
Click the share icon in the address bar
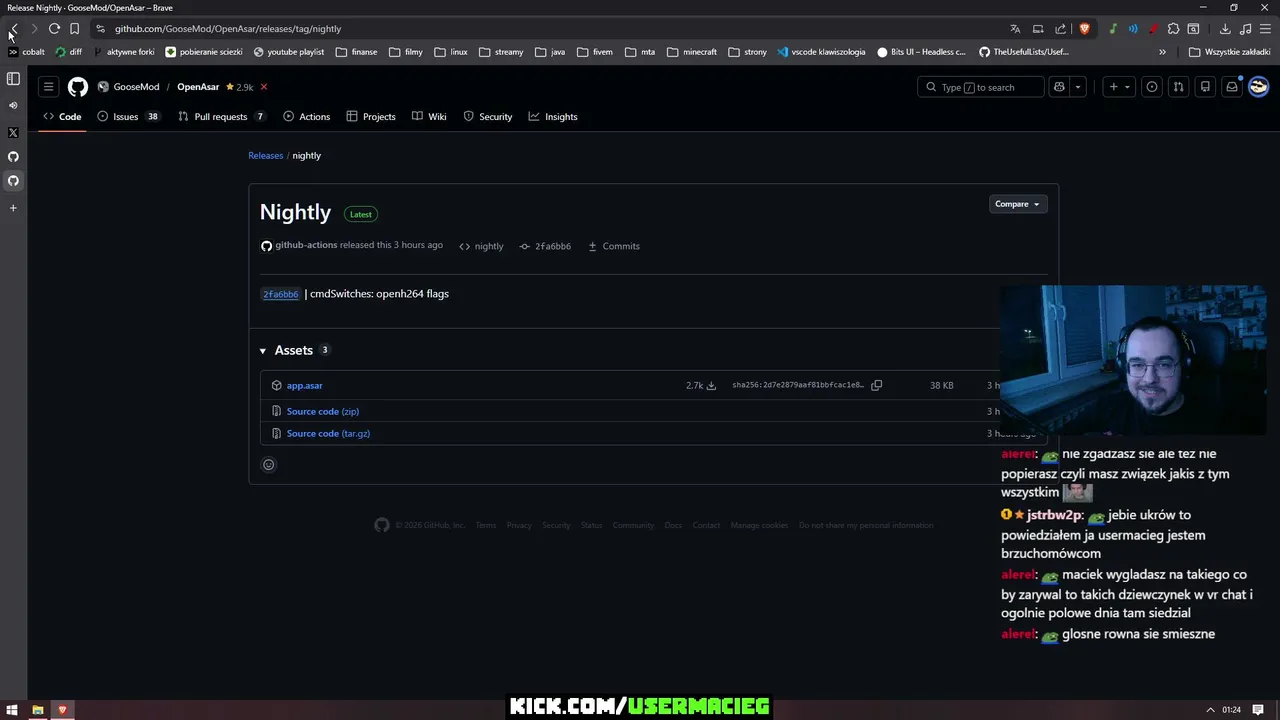[x=1061, y=29]
